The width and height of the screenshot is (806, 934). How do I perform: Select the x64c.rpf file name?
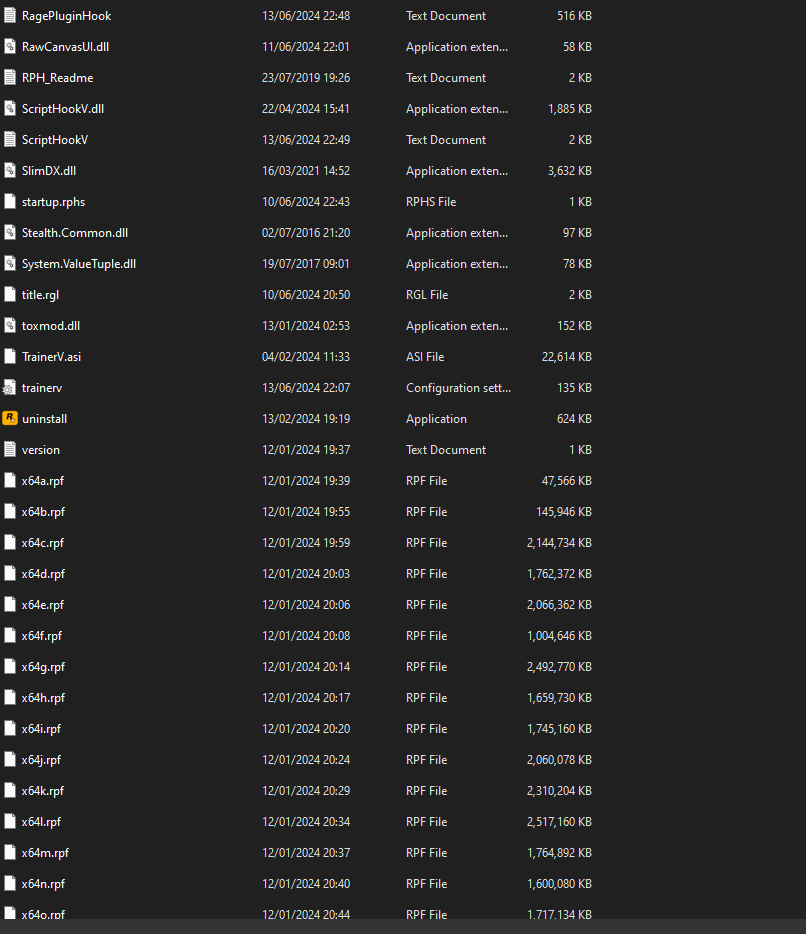tap(43, 542)
